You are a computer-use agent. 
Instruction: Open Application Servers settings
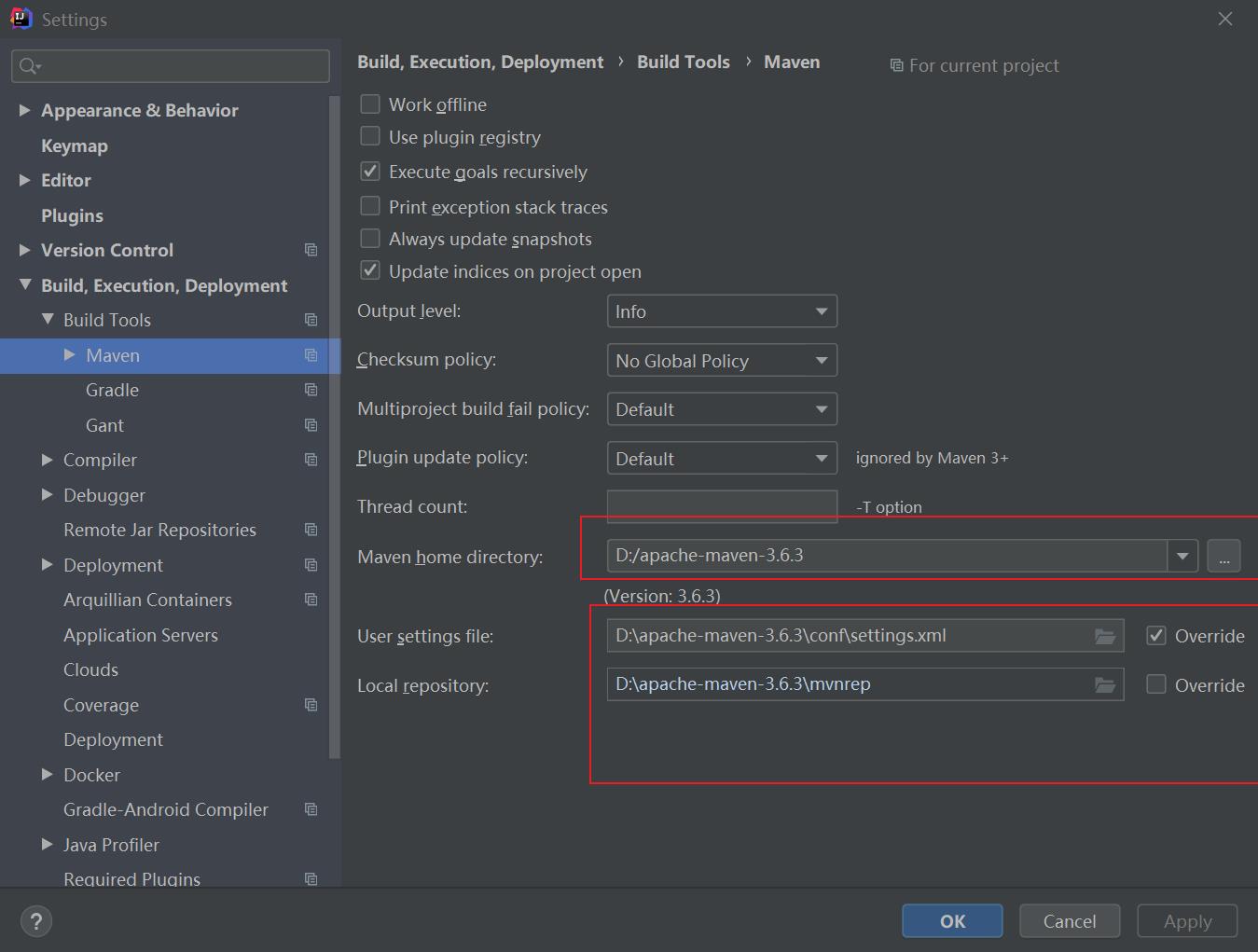[141, 635]
